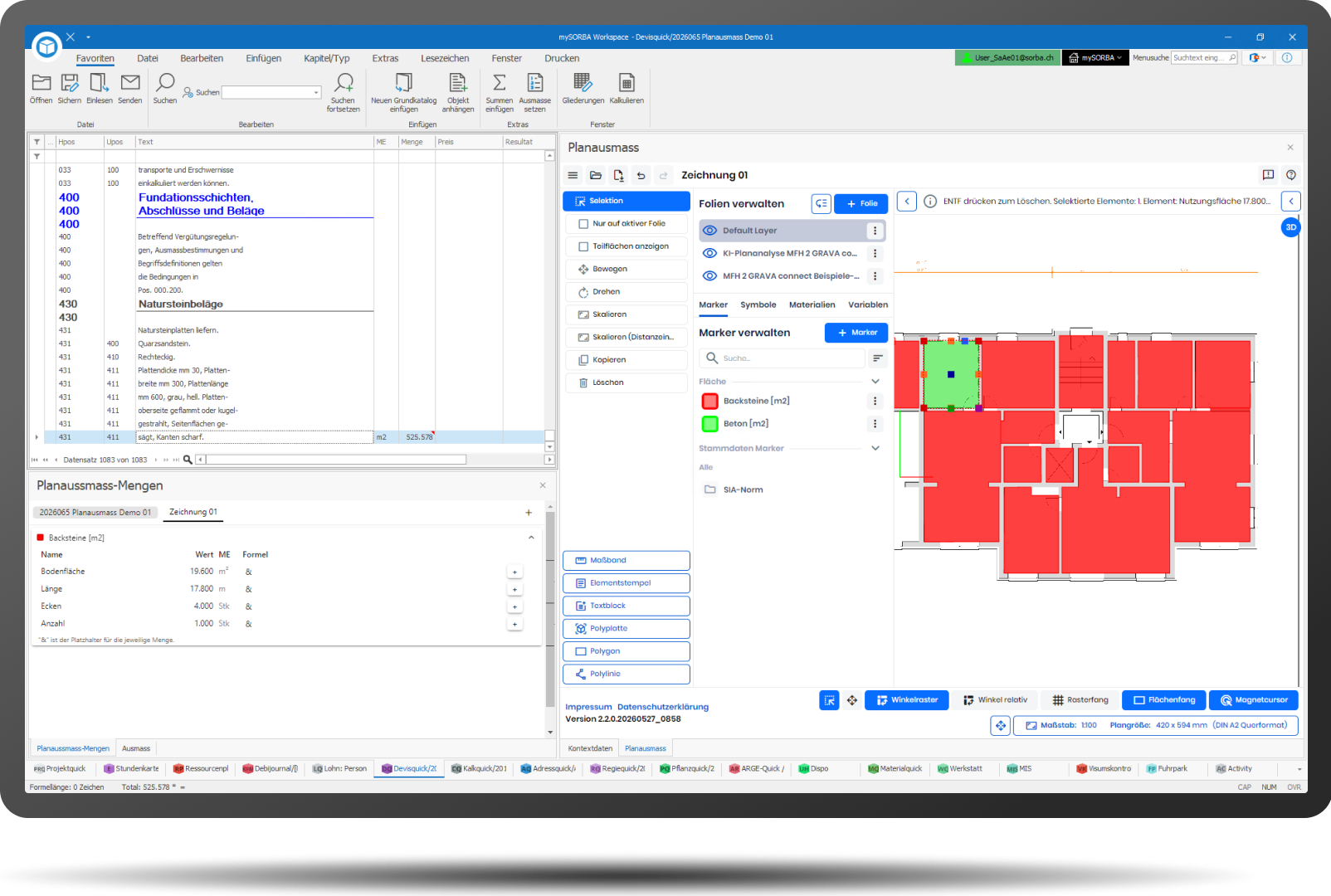The width and height of the screenshot is (1331, 896).
Task: Click the '+ Folie' button
Action: coord(861,203)
